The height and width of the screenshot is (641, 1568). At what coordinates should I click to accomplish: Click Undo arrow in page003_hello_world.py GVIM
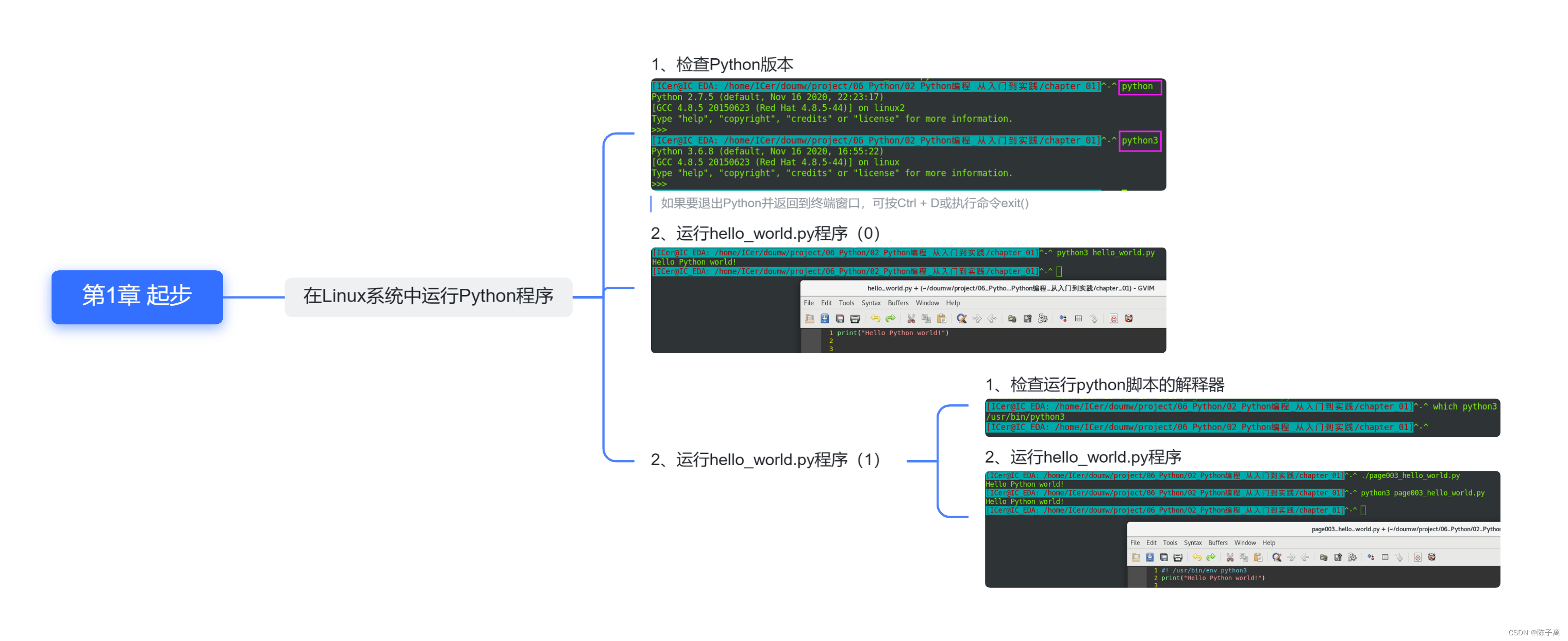click(x=1197, y=557)
